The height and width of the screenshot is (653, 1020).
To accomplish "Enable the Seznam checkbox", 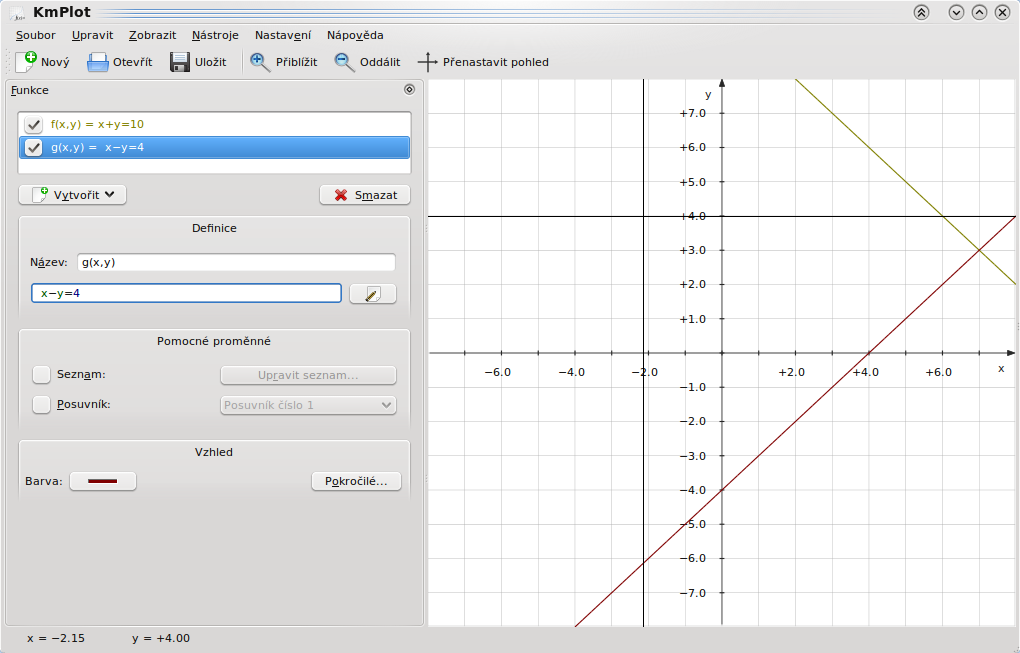I will pos(42,375).
